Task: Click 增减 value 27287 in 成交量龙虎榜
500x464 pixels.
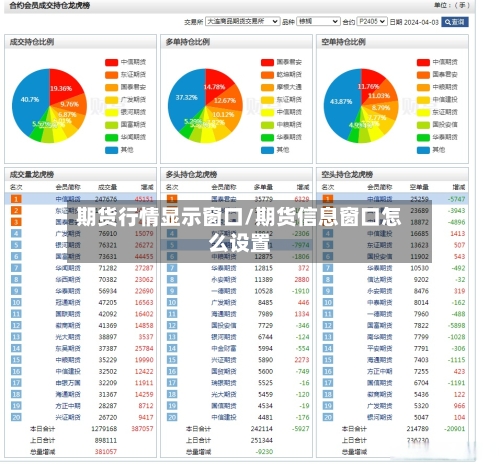Action: click(144, 268)
